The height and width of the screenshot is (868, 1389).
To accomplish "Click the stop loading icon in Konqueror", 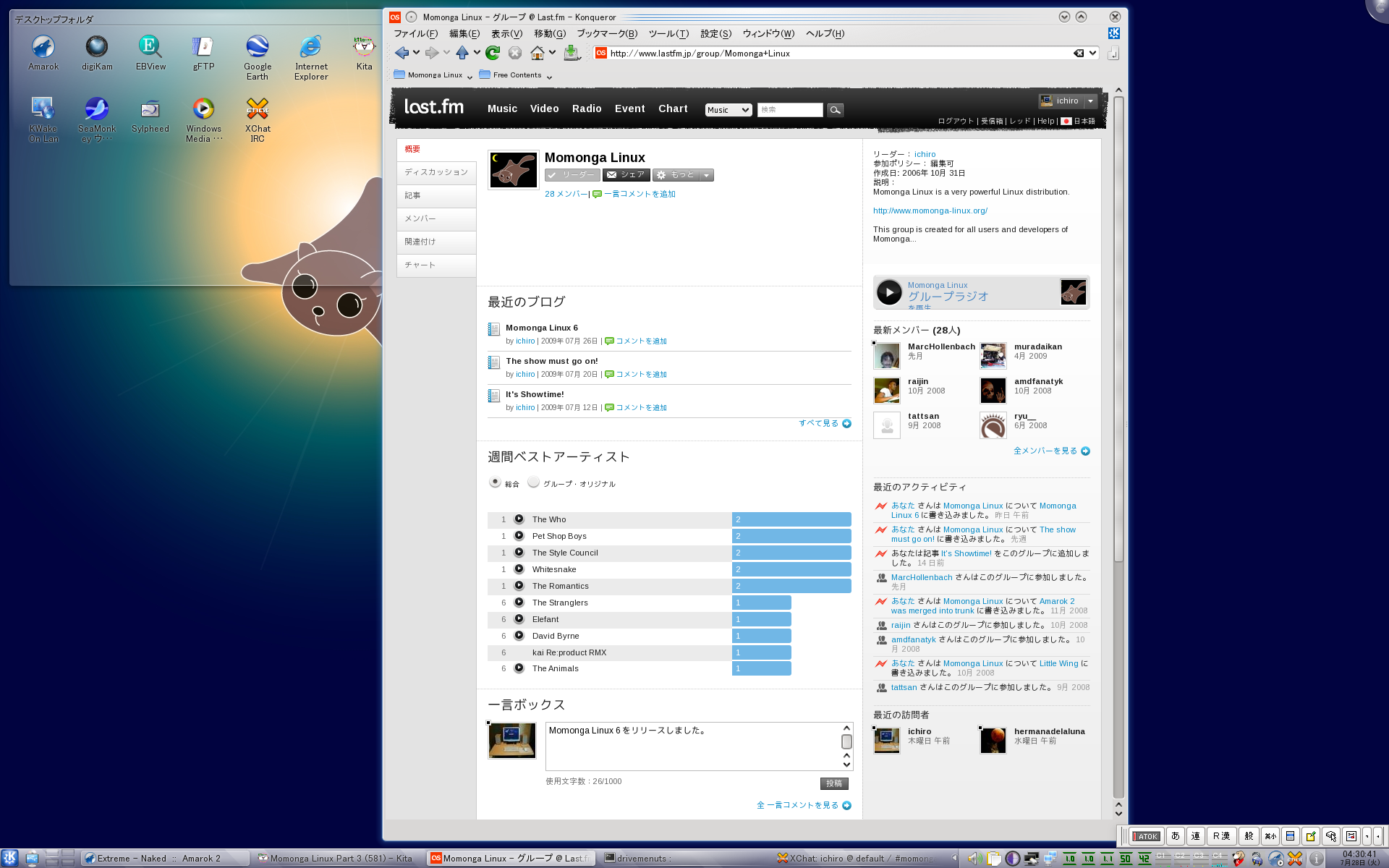I will tap(515, 53).
